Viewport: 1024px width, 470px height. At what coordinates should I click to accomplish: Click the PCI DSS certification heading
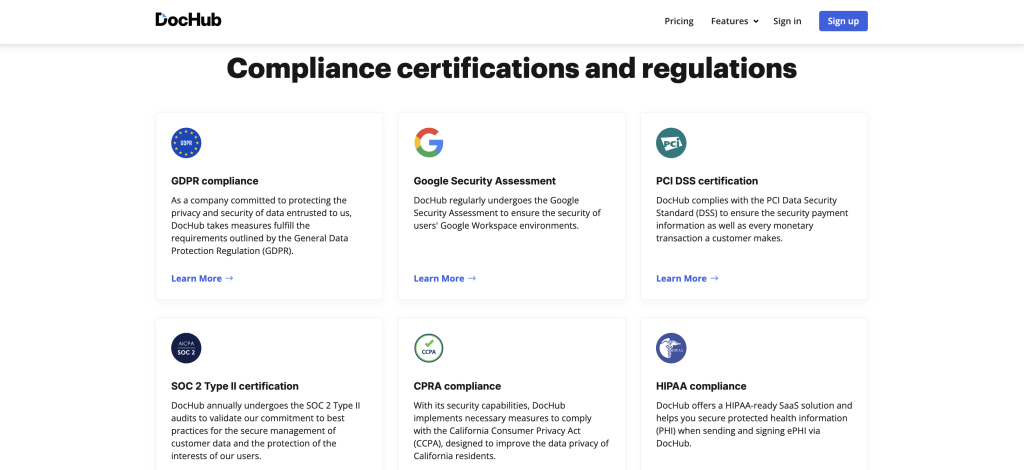pyautogui.click(x=707, y=181)
